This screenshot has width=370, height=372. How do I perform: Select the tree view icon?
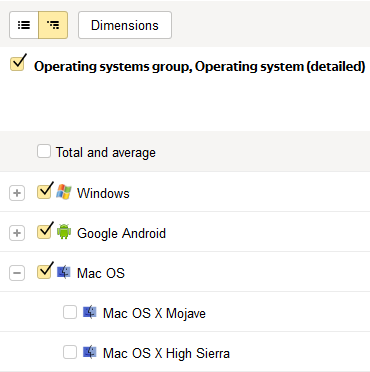click(53, 25)
